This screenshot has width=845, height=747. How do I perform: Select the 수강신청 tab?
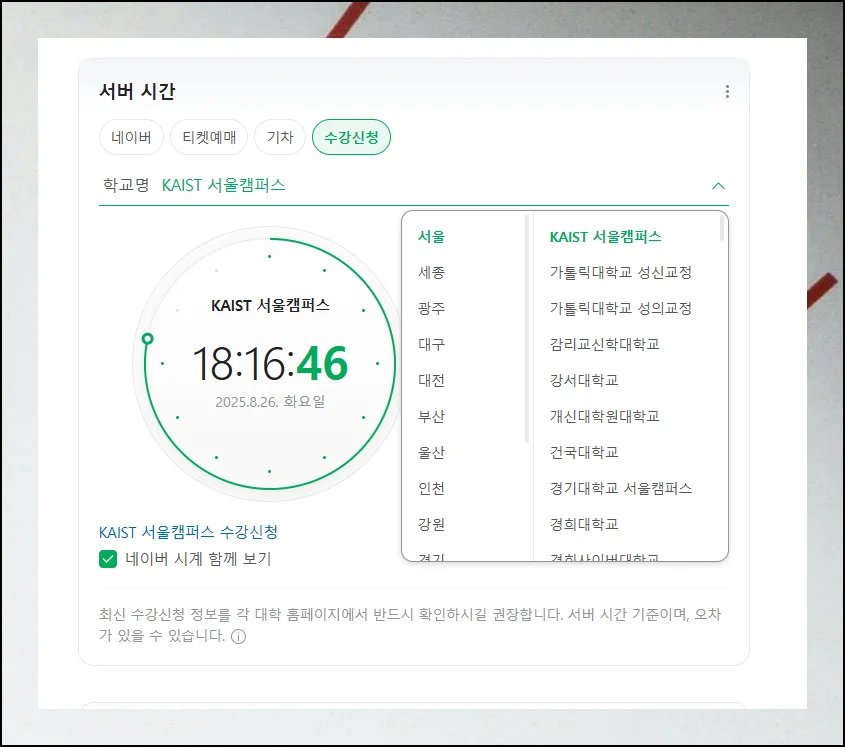(351, 138)
